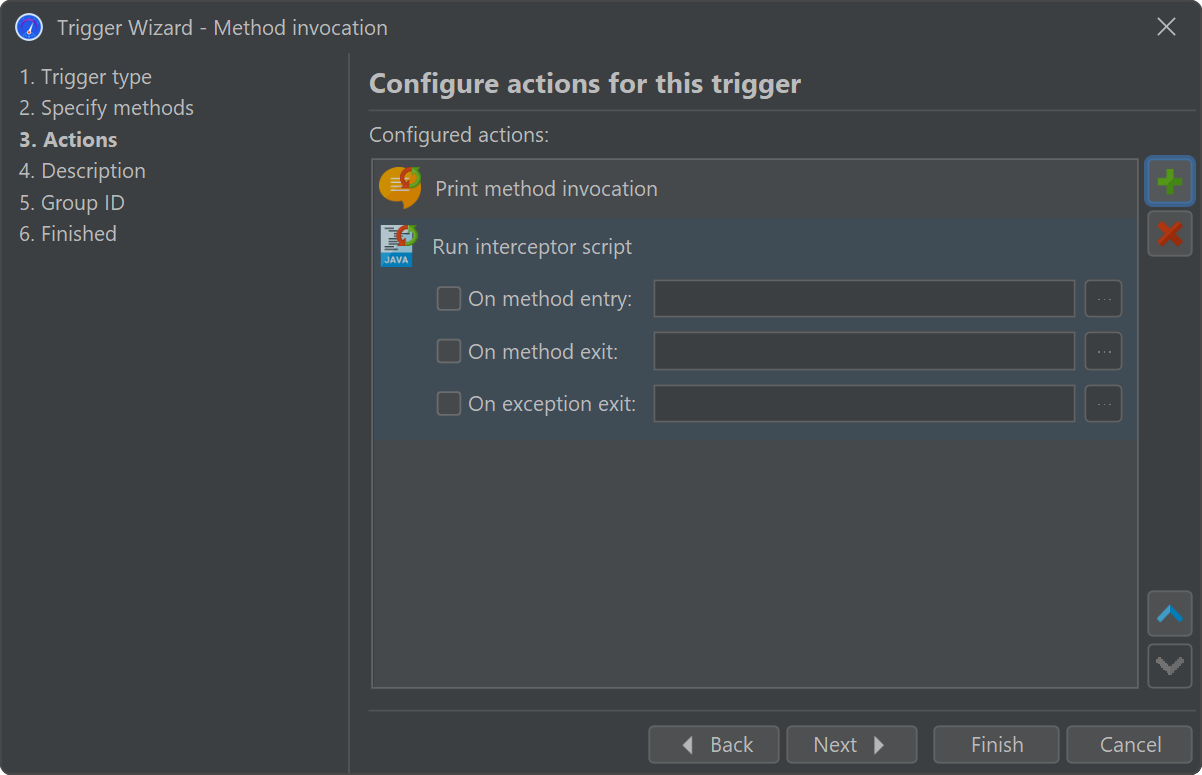Image resolution: width=1202 pixels, height=775 pixels.
Task: Click the green plus add action icon
Action: [x=1169, y=182]
